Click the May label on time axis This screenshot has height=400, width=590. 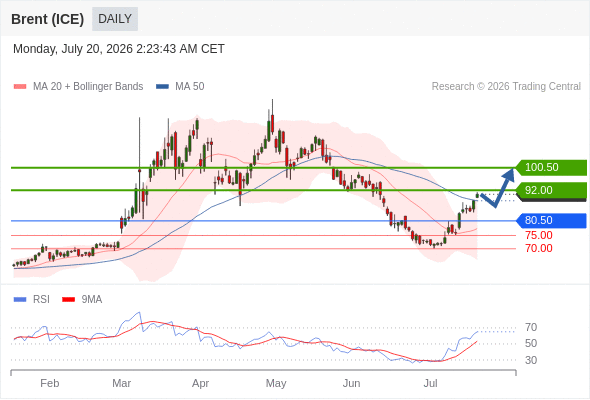tap(276, 383)
